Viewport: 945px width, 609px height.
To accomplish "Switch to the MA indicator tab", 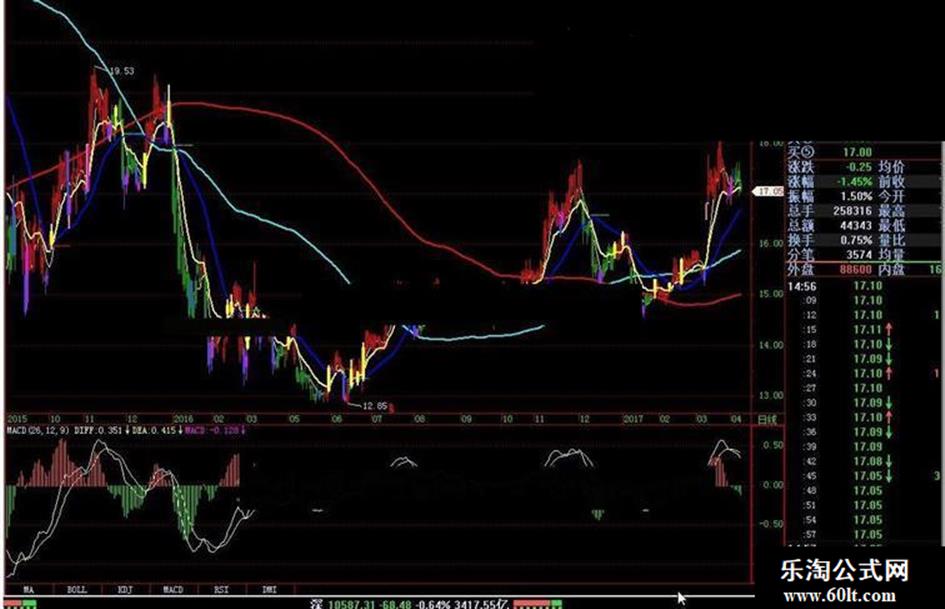I will pyautogui.click(x=28, y=589).
